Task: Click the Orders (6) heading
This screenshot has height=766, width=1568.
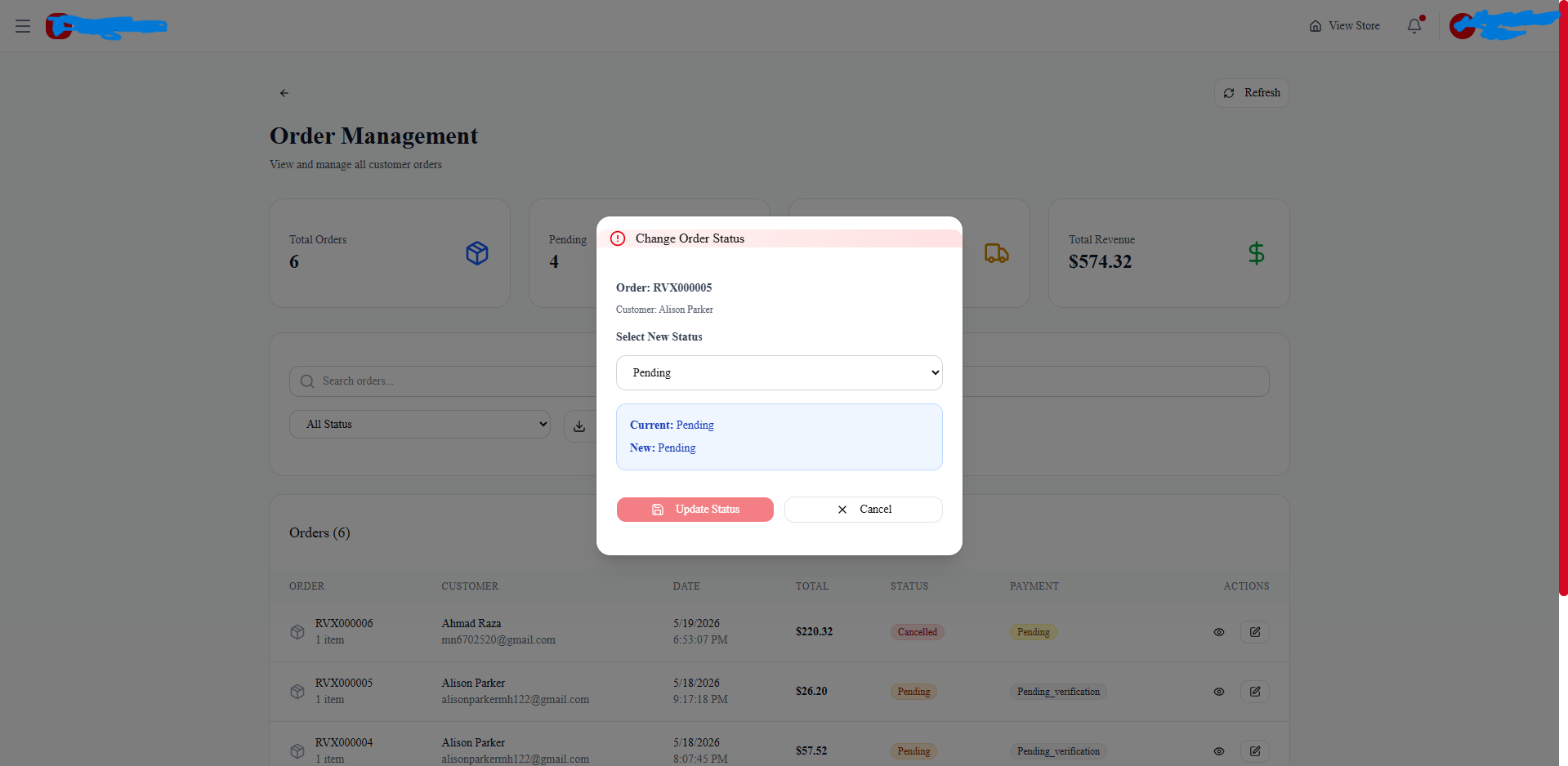Action: point(319,533)
